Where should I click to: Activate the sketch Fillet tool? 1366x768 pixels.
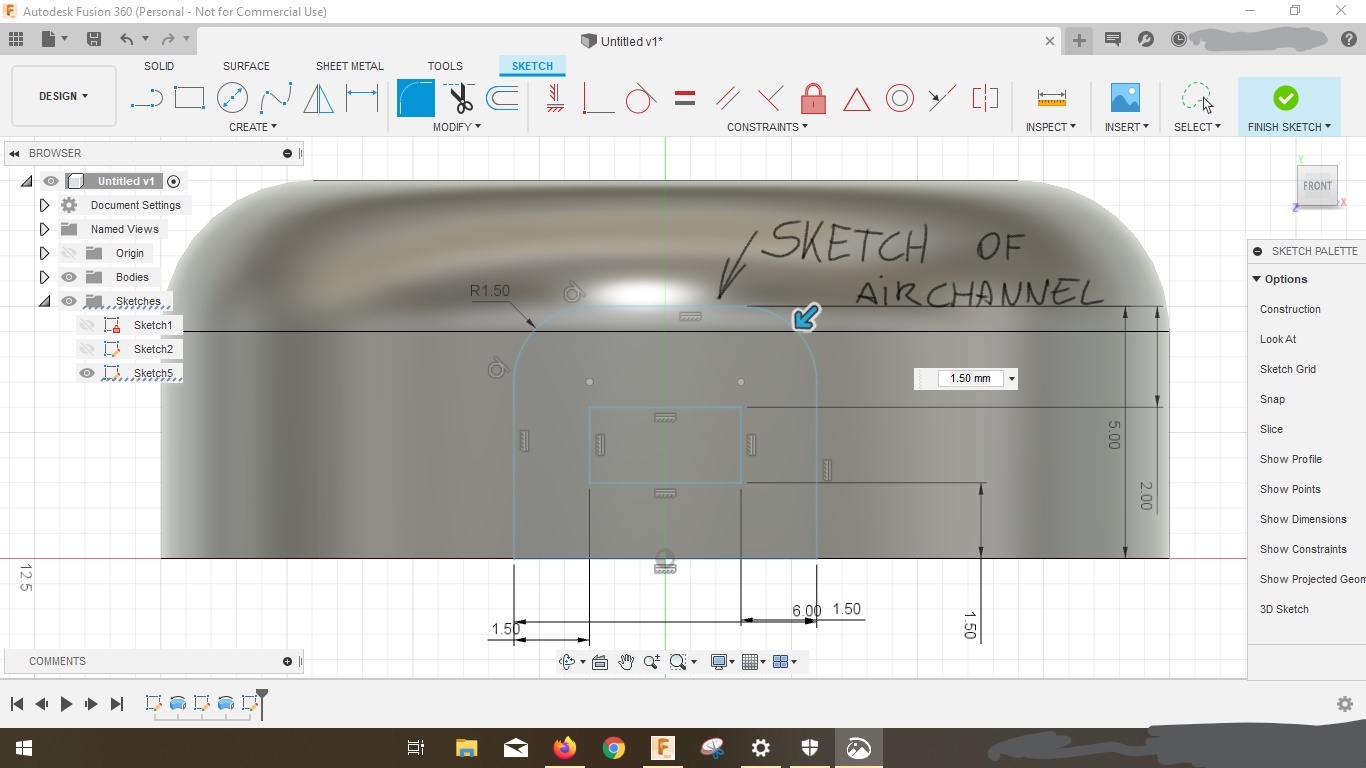(416, 98)
